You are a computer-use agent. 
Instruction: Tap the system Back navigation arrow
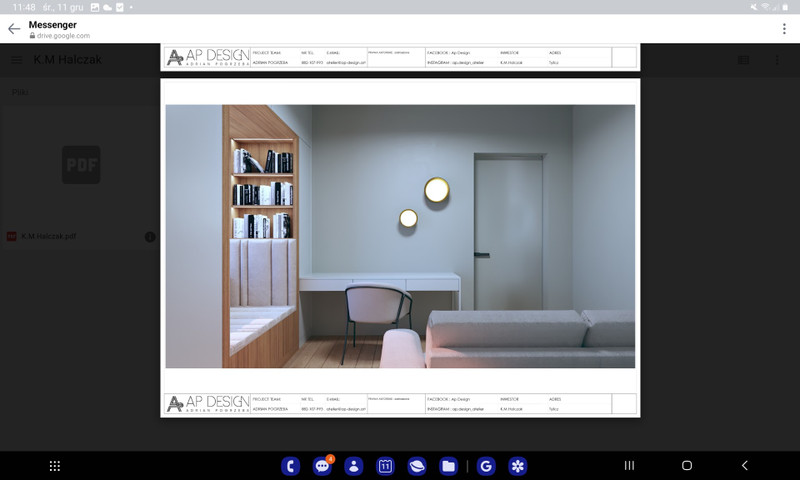tap(745, 466)
